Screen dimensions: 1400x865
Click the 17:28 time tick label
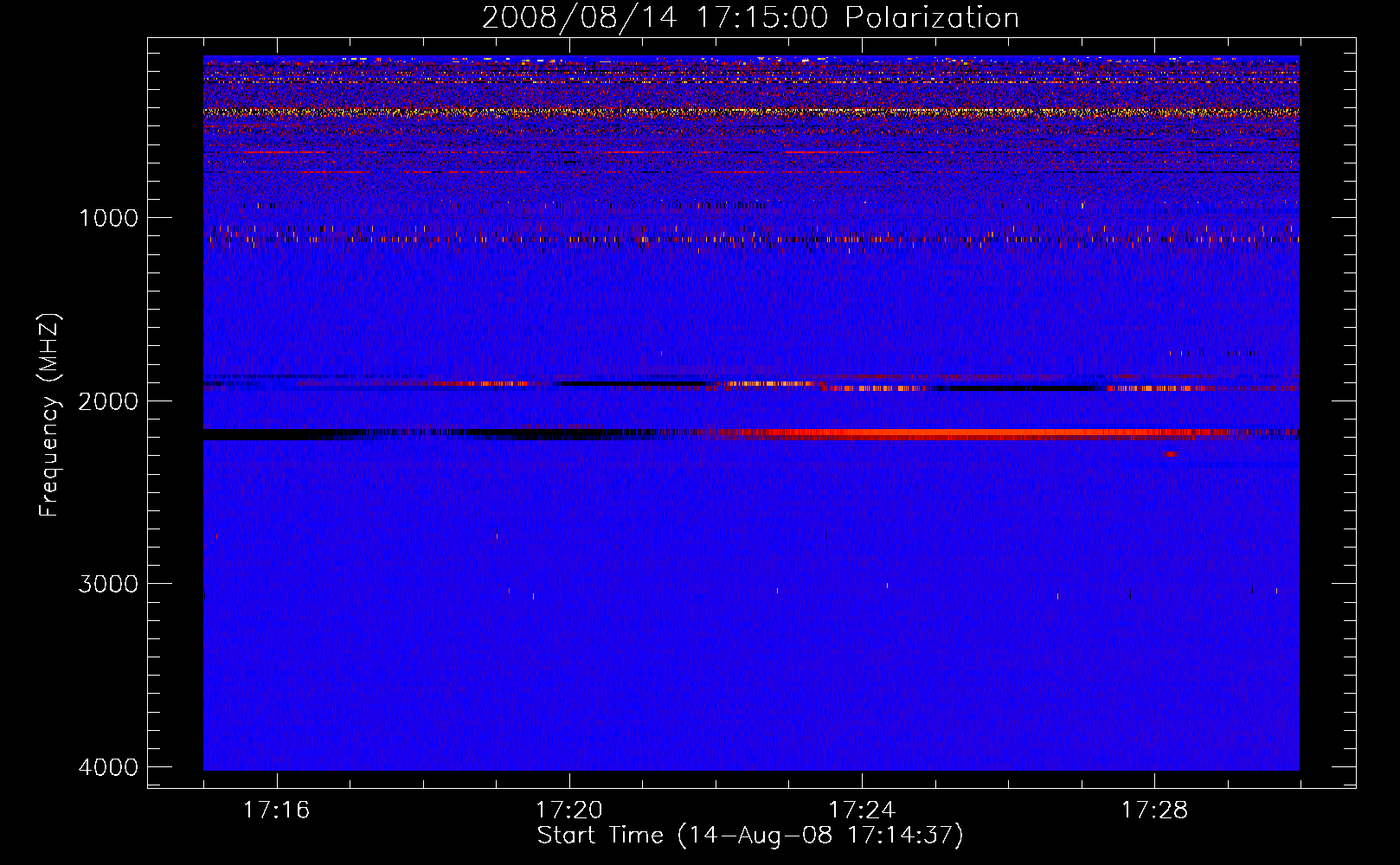coord(1155,811)
